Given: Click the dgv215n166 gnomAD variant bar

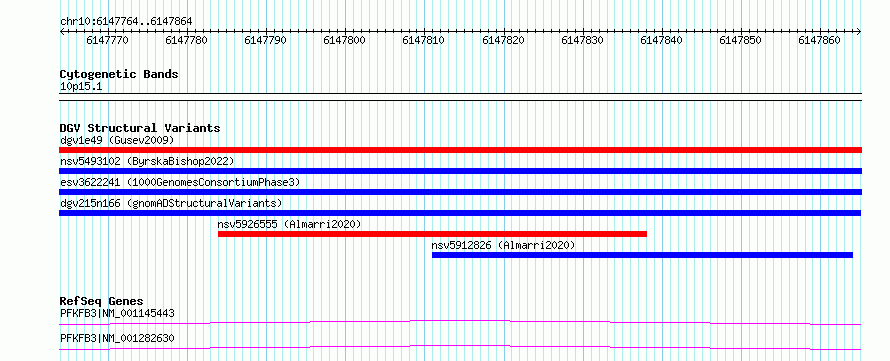Looking at the screenshot, I should (460, 213).
